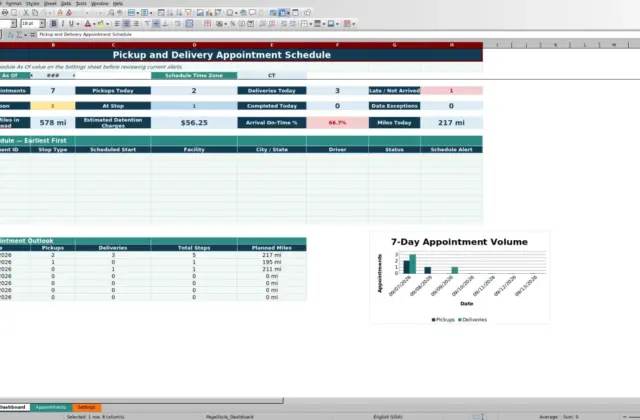
Task: Click the Clear Direct Formatting icon
Action: coord(69,13)
